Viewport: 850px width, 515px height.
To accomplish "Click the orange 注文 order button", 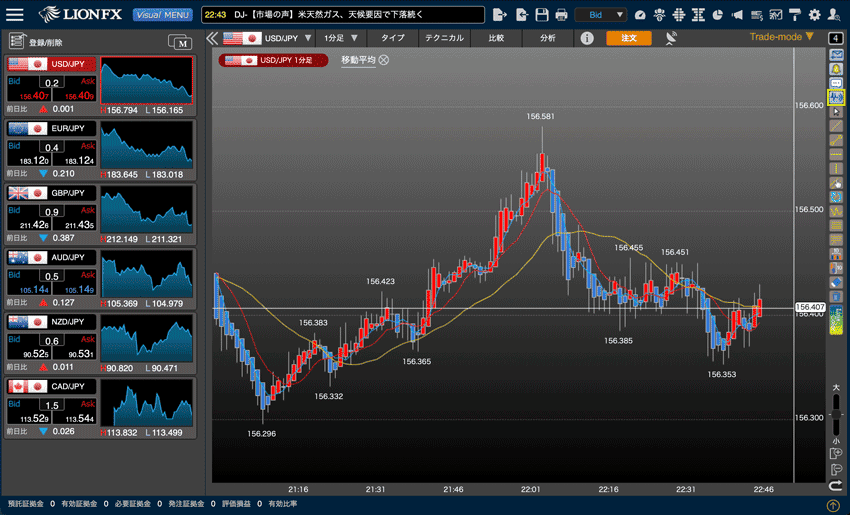I will [x=628, y=38].
